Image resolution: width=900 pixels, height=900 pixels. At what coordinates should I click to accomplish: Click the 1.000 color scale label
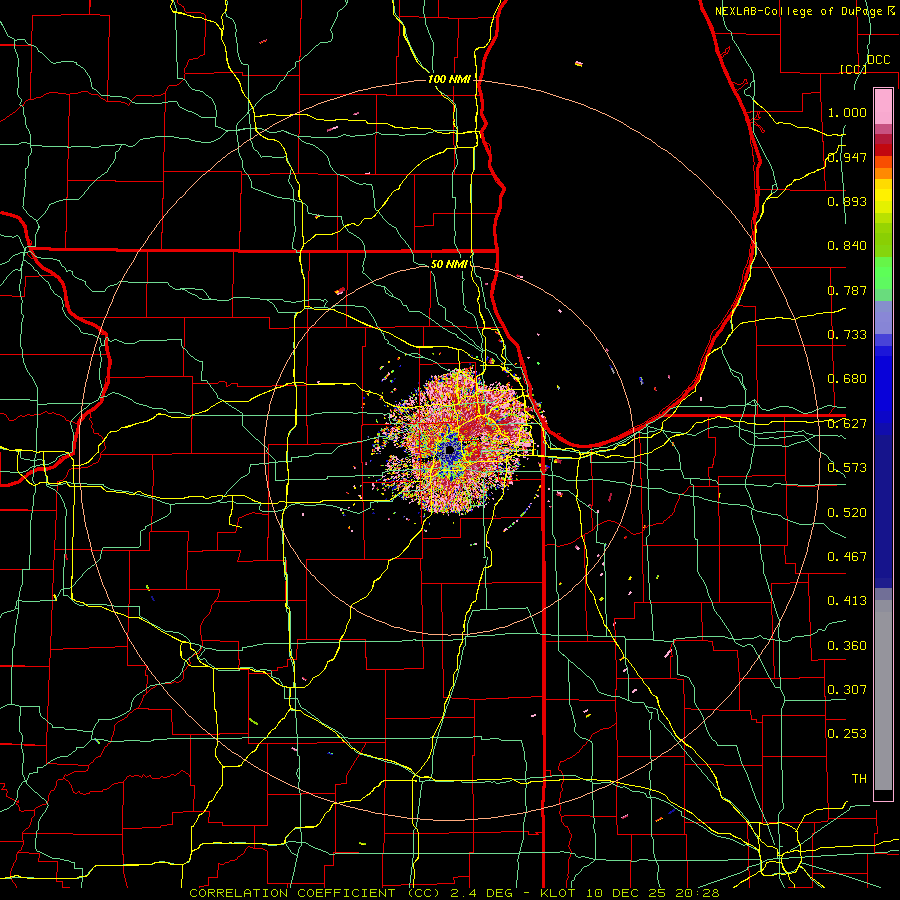(x=847, y=112)
